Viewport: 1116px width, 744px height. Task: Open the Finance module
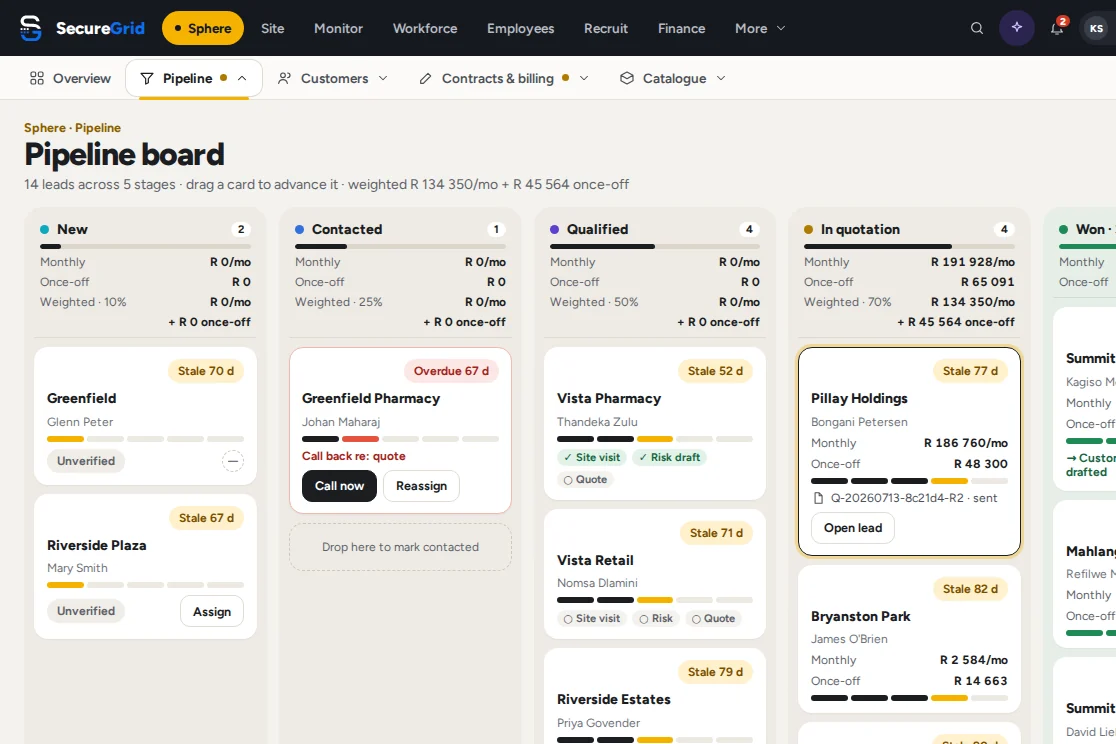(681, 28)
